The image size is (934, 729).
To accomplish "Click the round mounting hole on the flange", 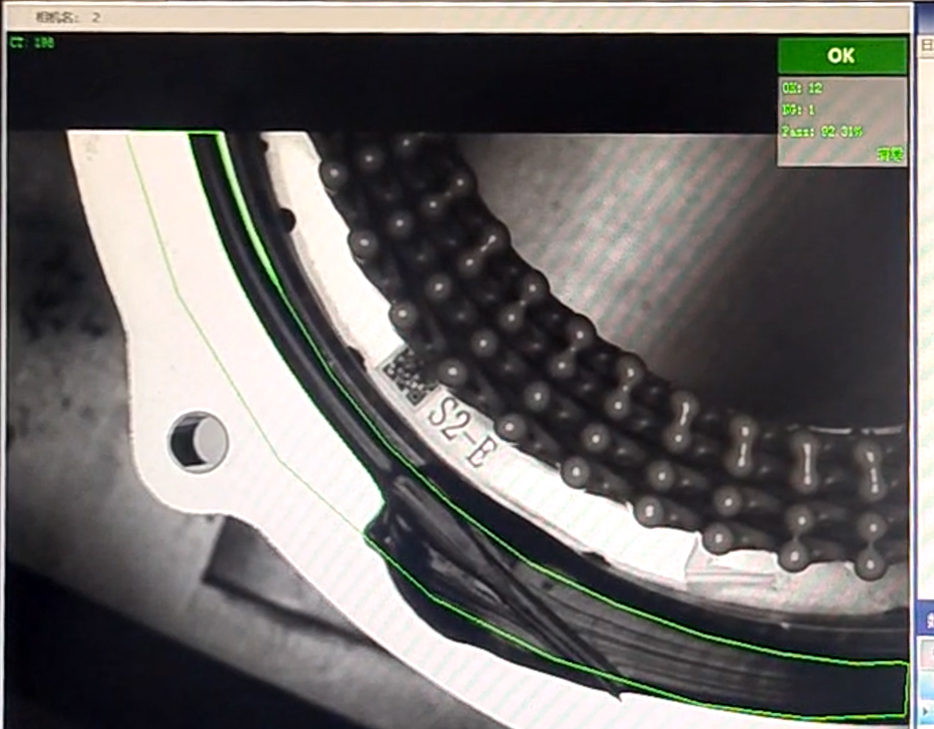I will tap(197, 438).
